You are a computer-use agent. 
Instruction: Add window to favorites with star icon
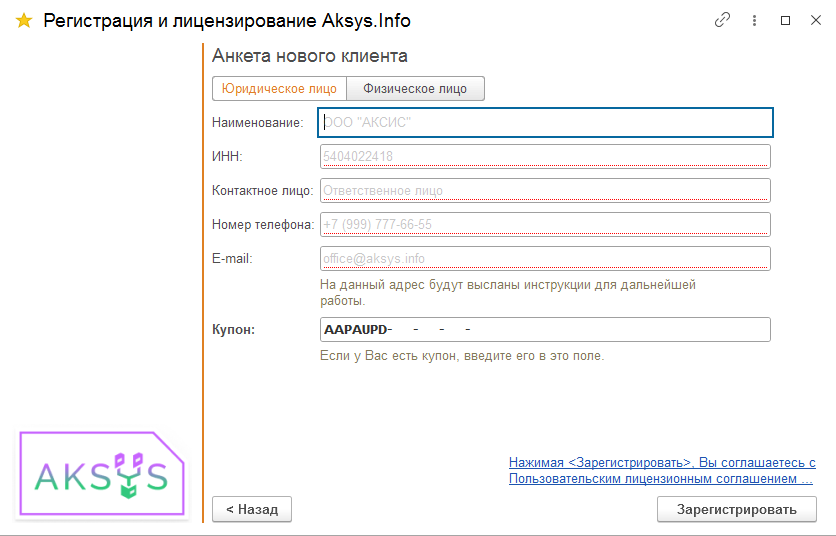pyautogui.click(x=24, y=21)
